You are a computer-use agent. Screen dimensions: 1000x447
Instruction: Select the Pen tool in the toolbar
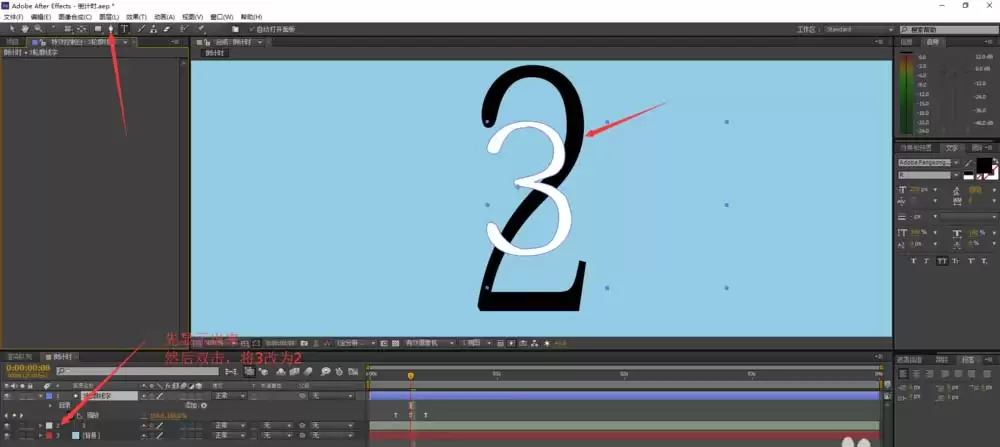point(111,29)
